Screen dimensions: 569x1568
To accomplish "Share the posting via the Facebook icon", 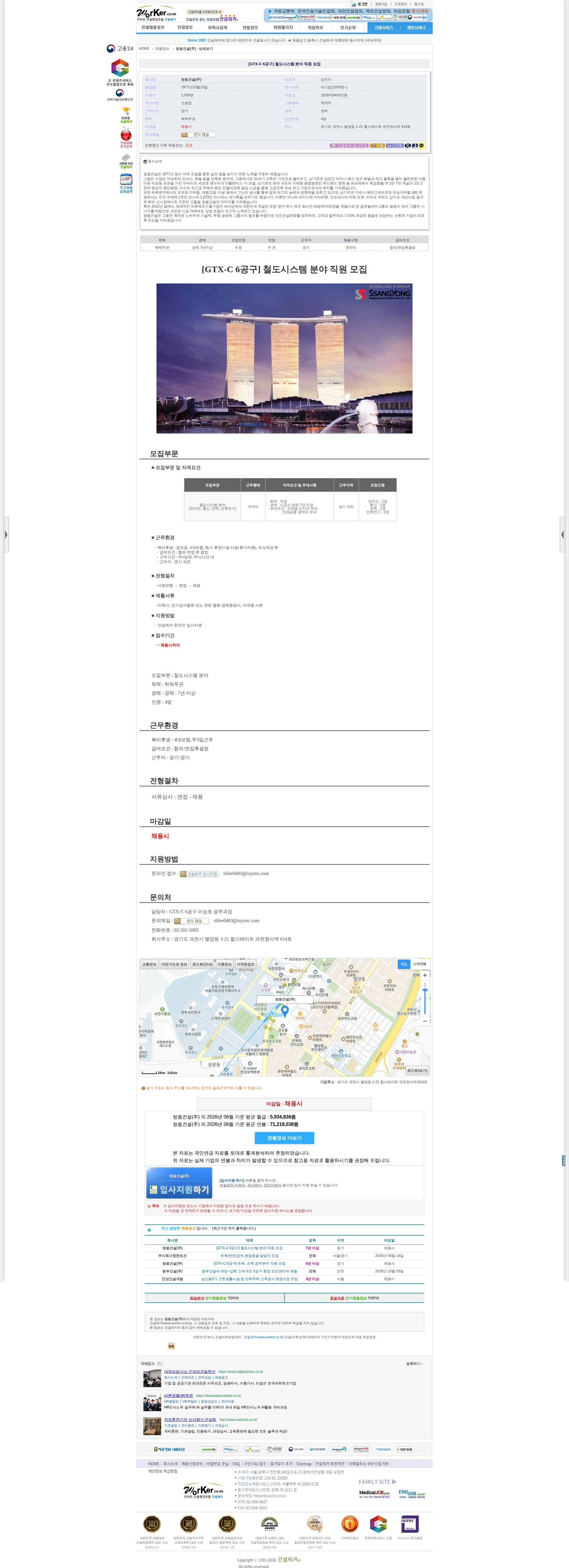I will pyautogui.click(x=414, y=146).
